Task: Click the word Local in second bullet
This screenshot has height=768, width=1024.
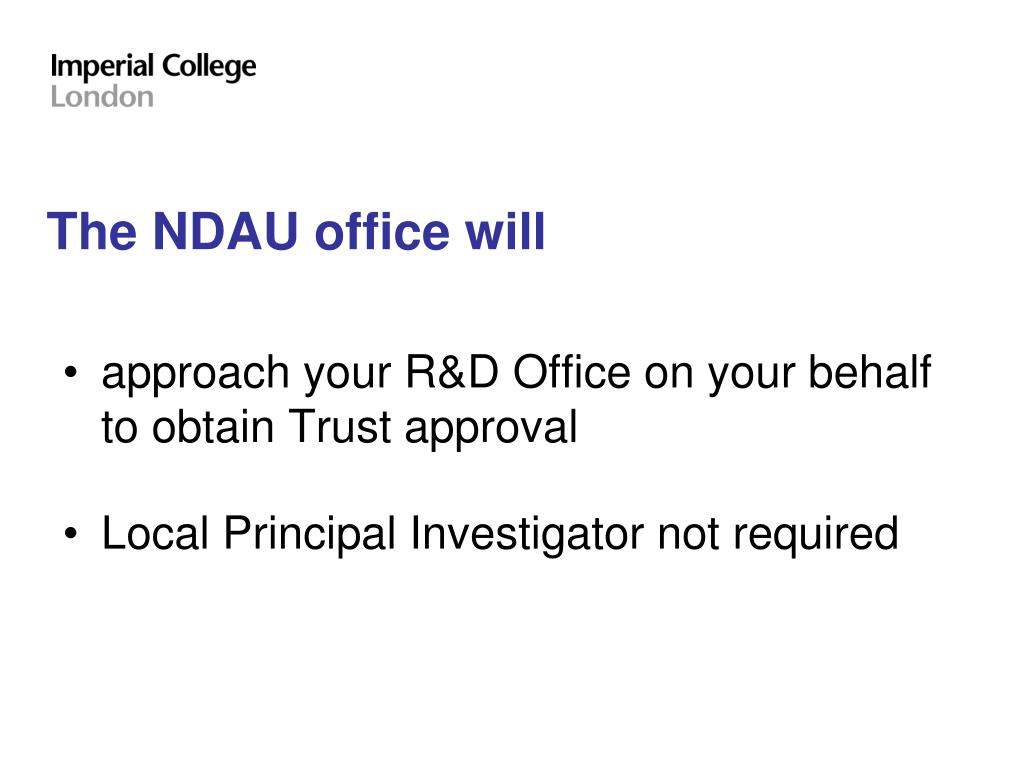Action: [155, 534]
